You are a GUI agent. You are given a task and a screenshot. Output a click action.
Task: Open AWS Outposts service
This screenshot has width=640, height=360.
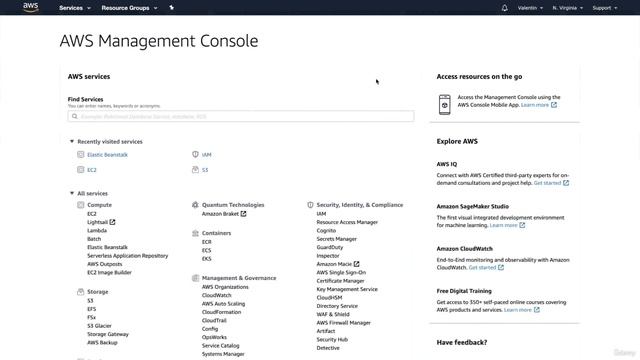click(x=104, y=264)
